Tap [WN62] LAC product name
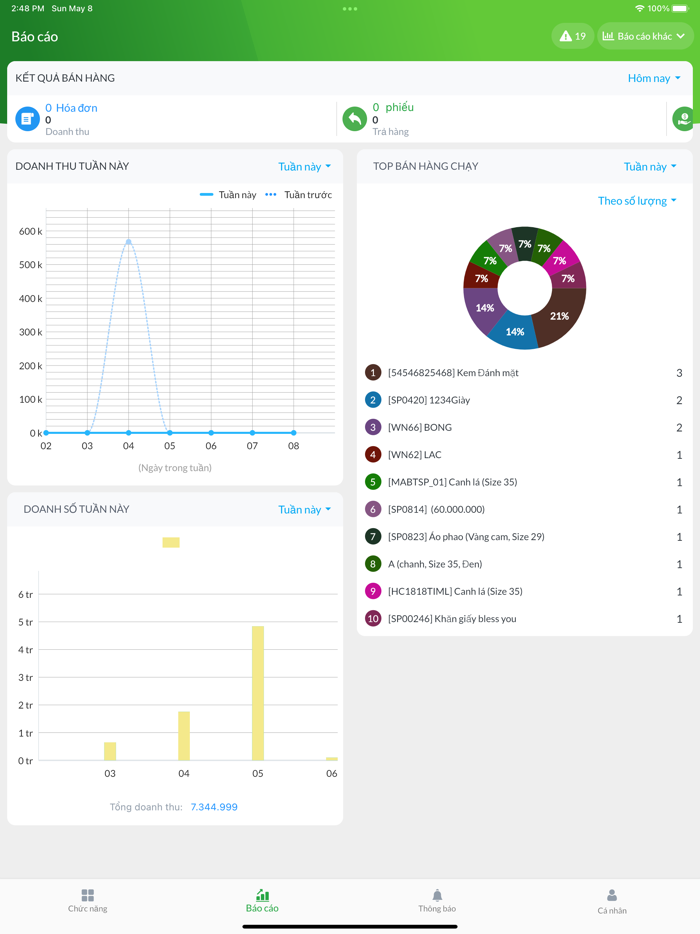The image size is (700, 934). 415,455
